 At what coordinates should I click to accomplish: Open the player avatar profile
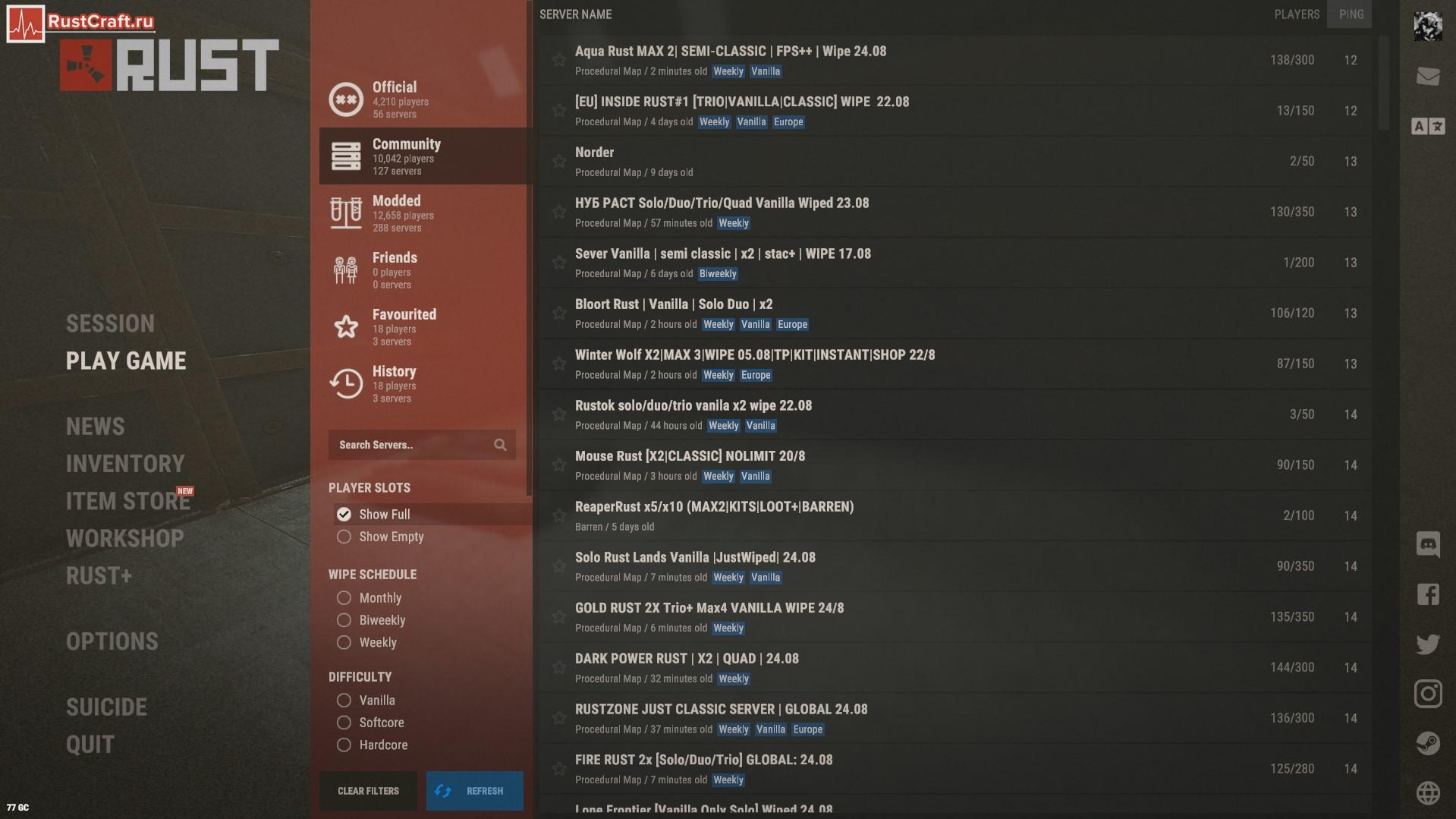pos(1428,27)
